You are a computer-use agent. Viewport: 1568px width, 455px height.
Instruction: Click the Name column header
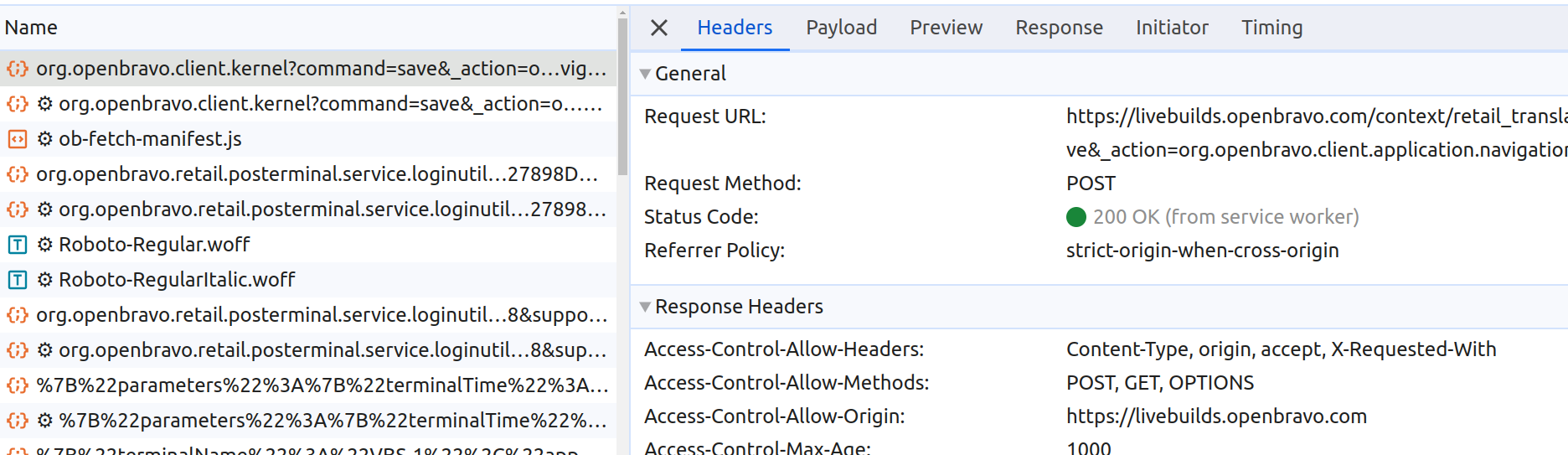click(x=31, y=28)
